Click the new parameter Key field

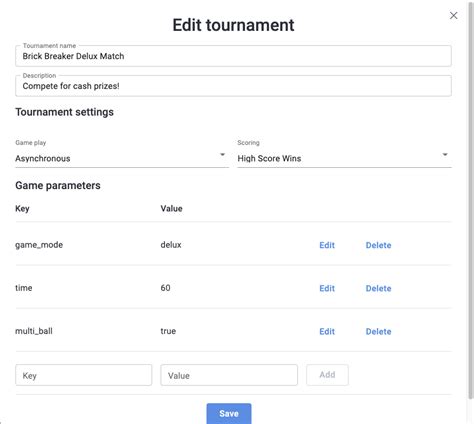[x=84, y=375]
